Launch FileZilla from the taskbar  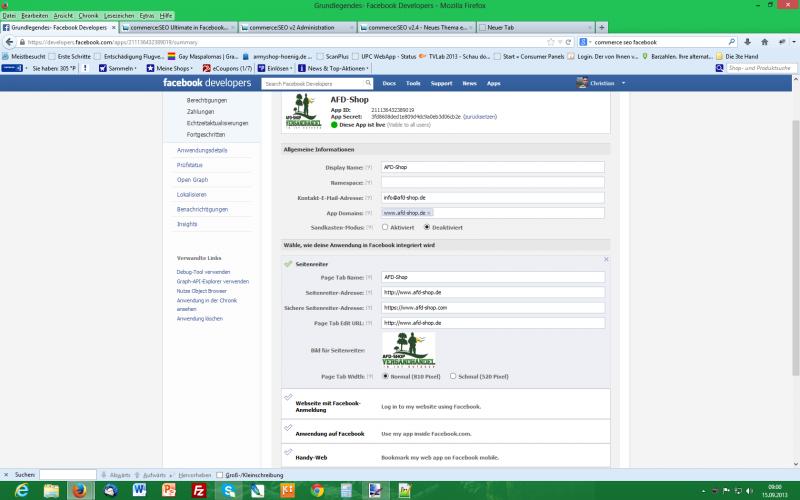click(x=199, y=490)
